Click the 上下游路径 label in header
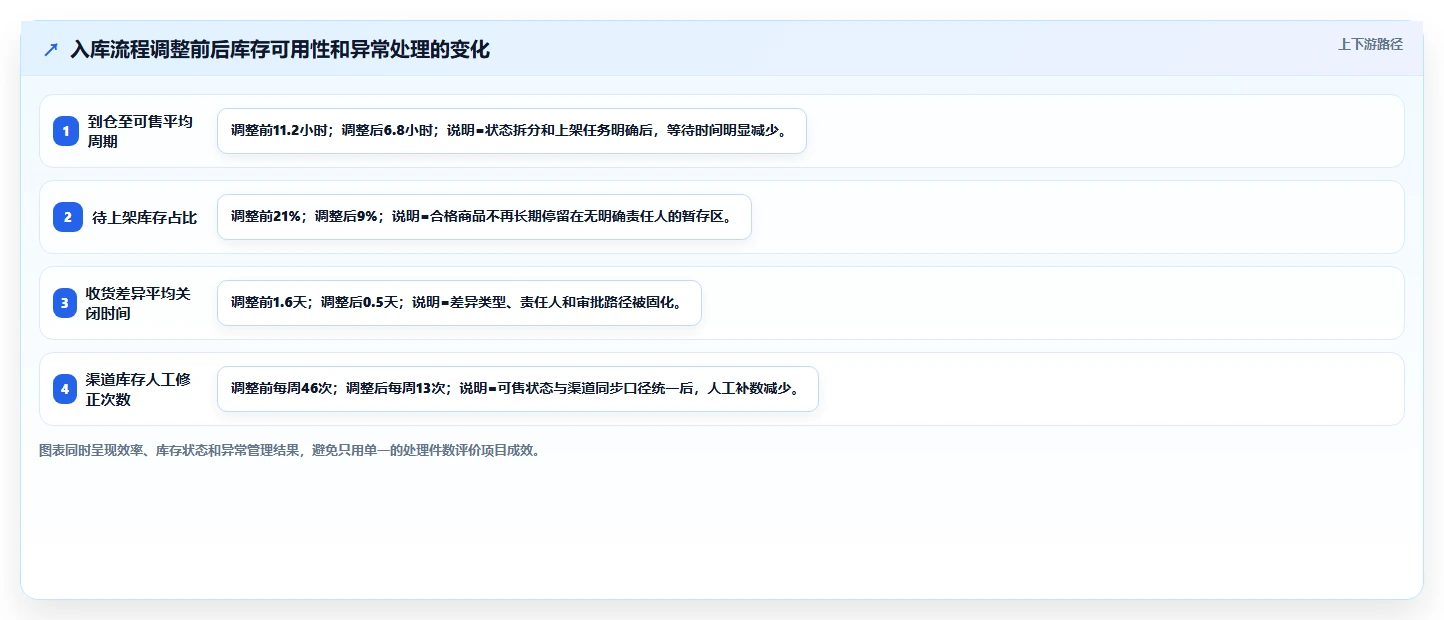 pyautogui.click(x=1370, y=44)
